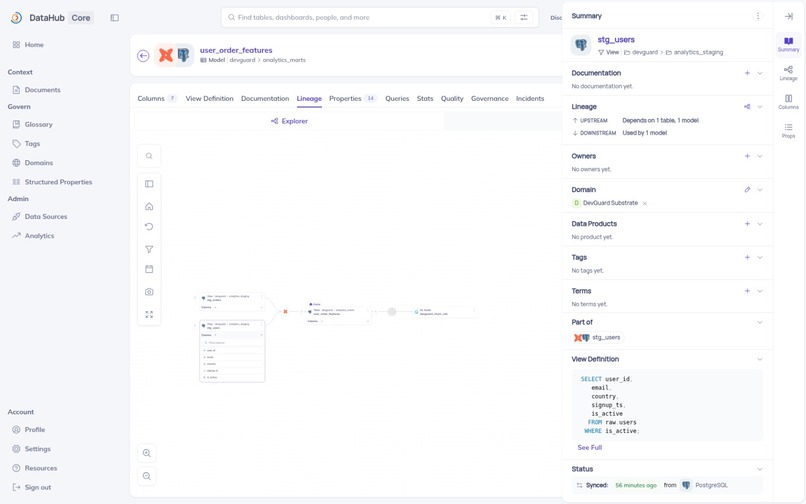Open the lineage filter funnel tool
The height and width of the screenshot is (504, 806).
tap(149, 249)
